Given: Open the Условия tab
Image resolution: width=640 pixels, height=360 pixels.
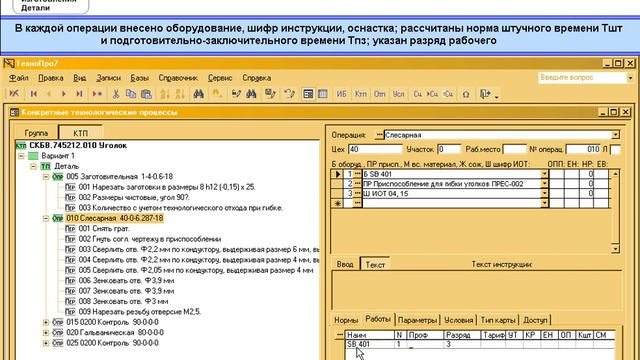Looking at the screenshot, I should tap(459, 320).
